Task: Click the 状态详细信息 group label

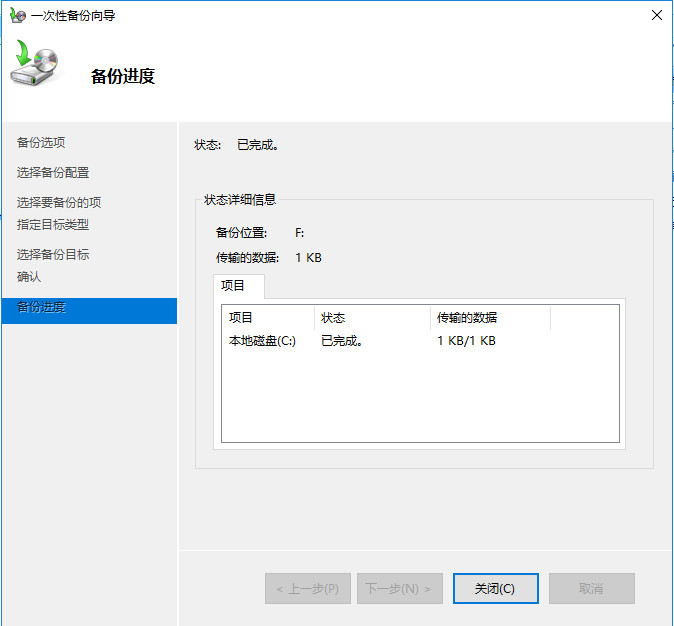Action: pyautogui.click(x=240, y=200)
